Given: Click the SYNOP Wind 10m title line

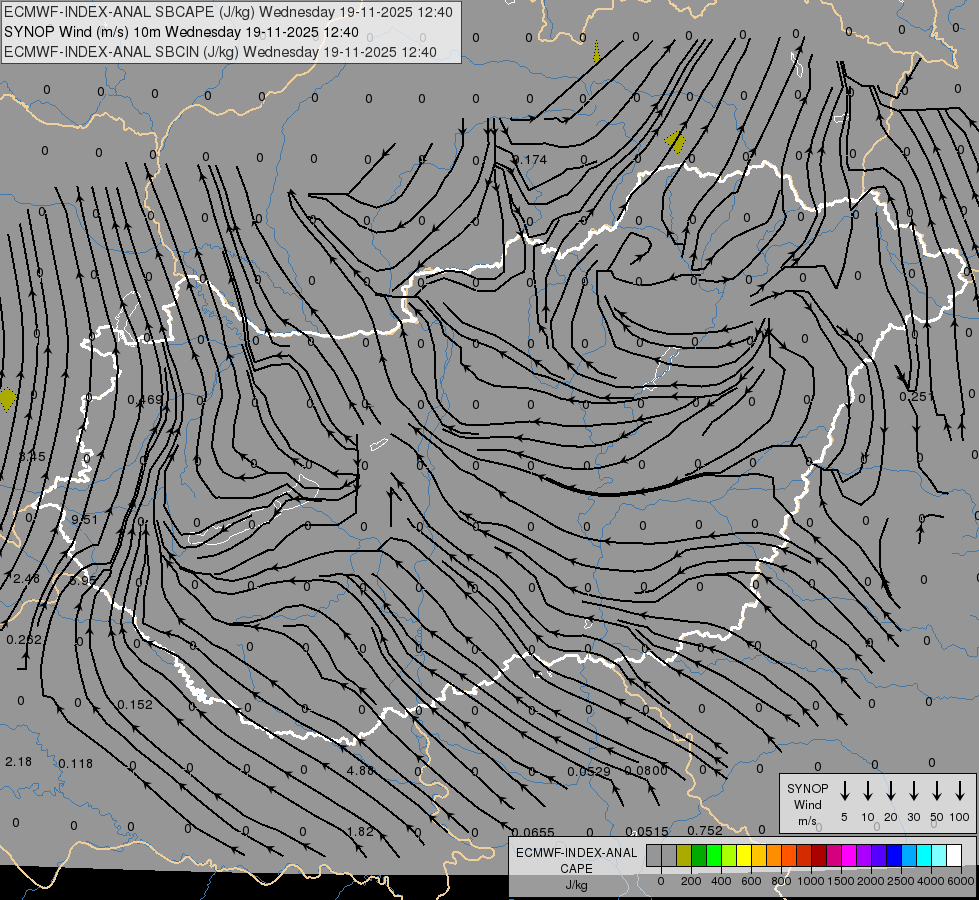Looking at the screenshot, I should (181, 32).
